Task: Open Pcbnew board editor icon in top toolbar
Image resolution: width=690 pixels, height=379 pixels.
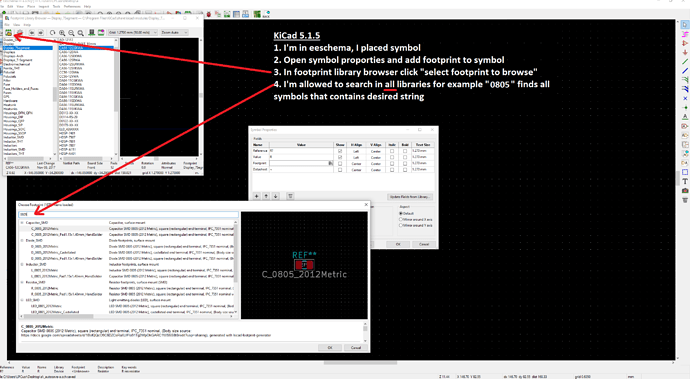Action: pyautogui.click(x=257, y=15)
